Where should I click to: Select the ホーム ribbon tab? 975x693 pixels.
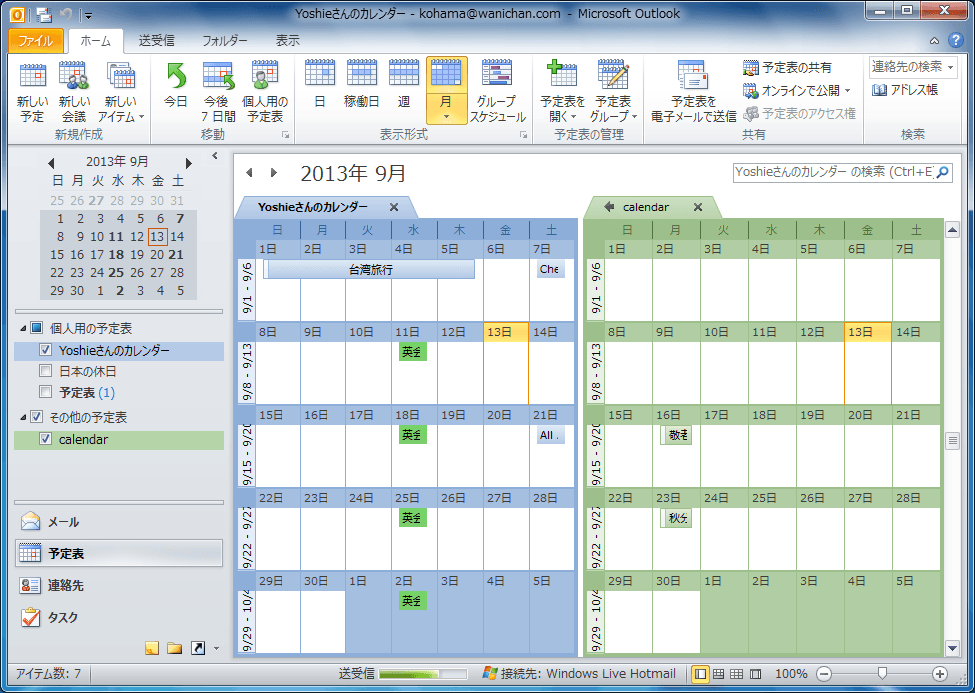coord(95,41)
